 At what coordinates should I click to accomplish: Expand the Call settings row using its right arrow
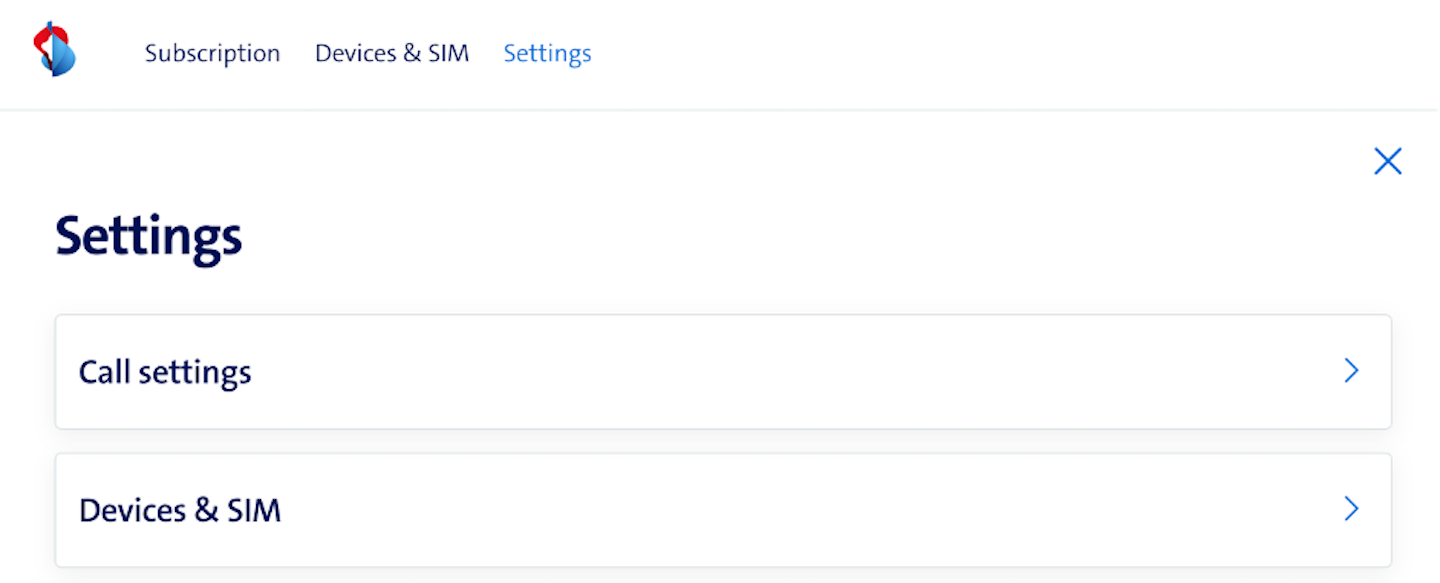(x=1351, y=372)
